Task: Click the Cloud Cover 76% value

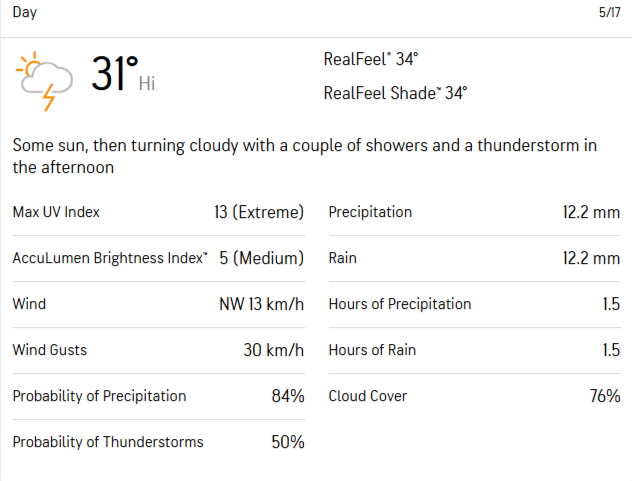Action: click(604, 396)
